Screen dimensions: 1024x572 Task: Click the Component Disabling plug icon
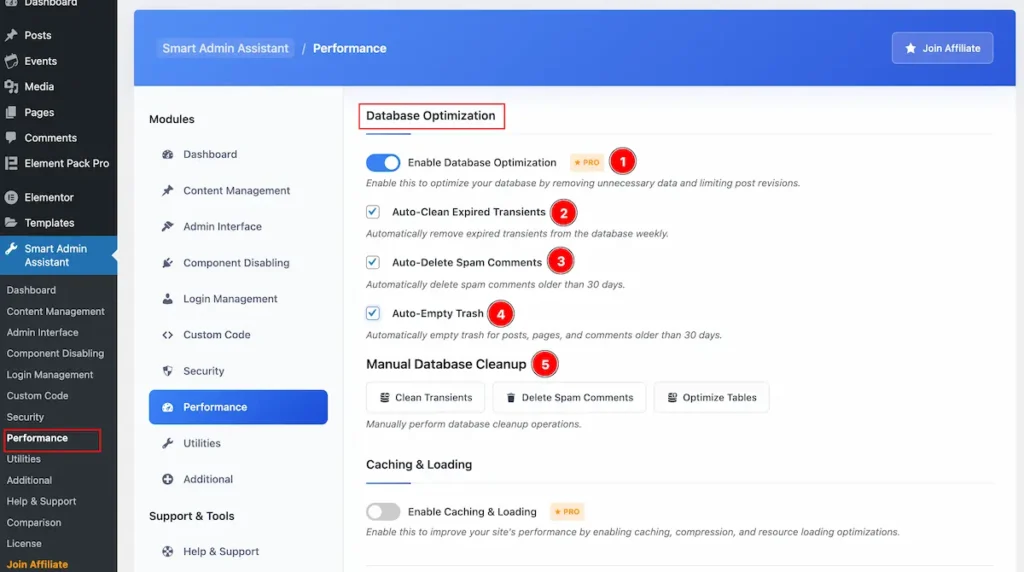coord(168,263)
